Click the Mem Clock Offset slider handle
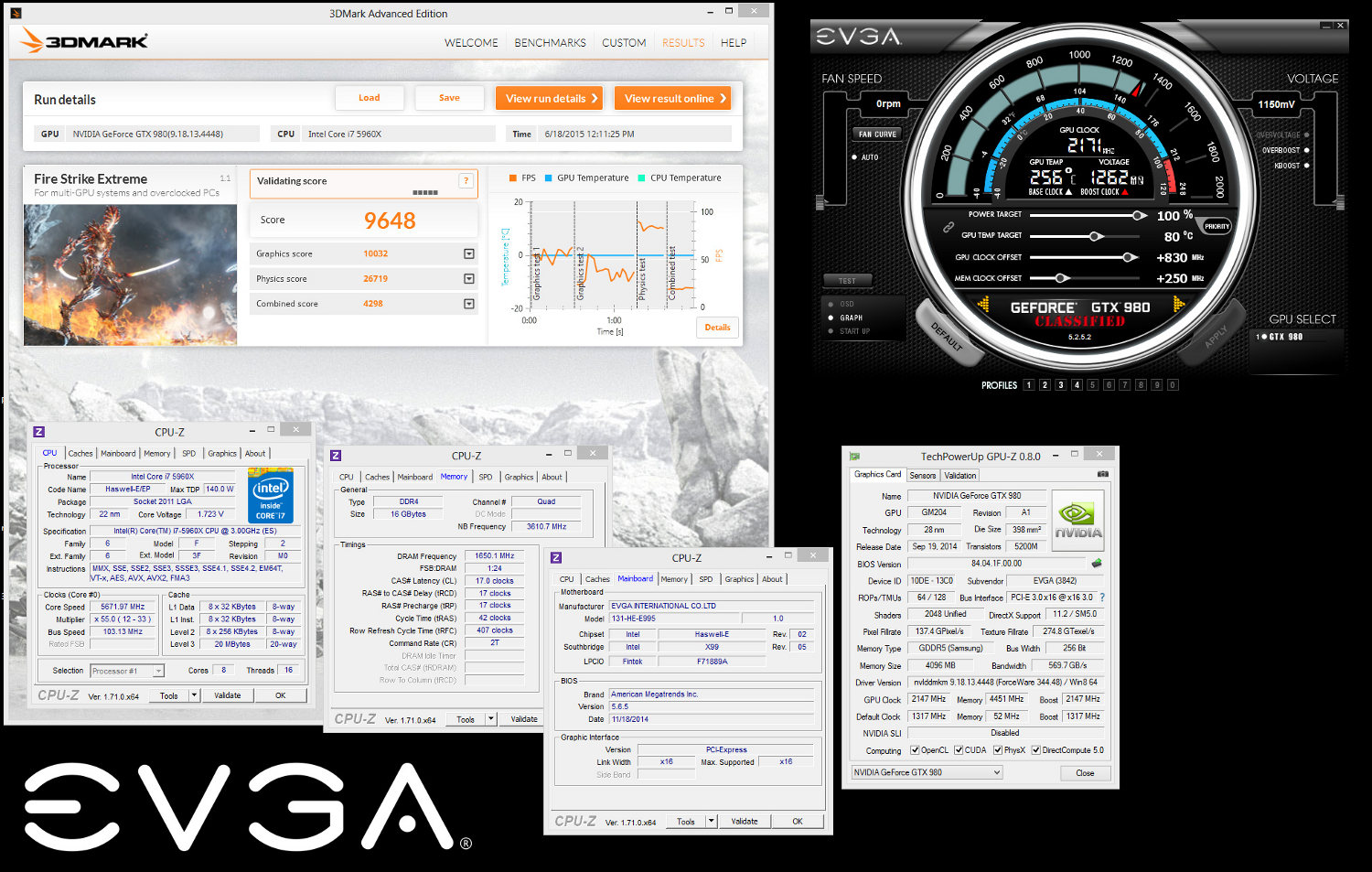Viewport: 1372px width, 872px height. coord(1060,278)
